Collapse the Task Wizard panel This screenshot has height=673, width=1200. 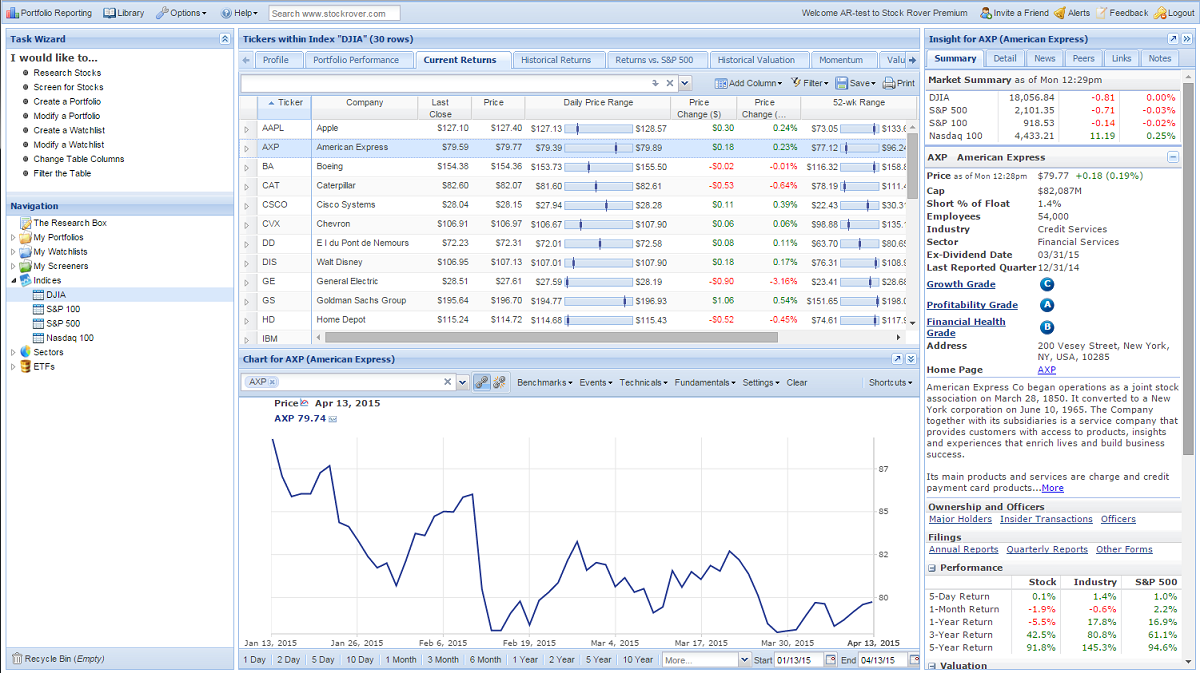(x=225, y=39)
